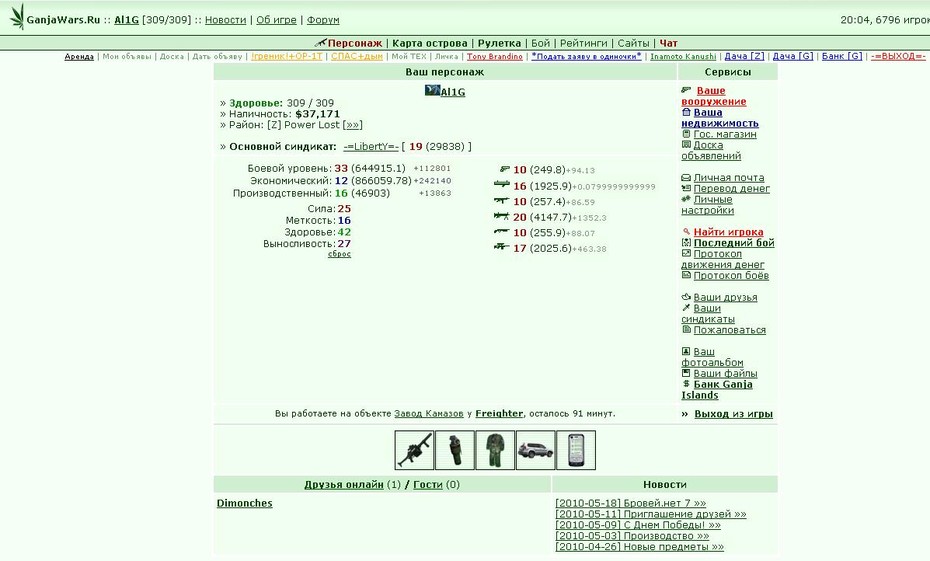The image size is (930, 561).
Task: Click the icon beside Ваши файлы
Action: (686, 374)
